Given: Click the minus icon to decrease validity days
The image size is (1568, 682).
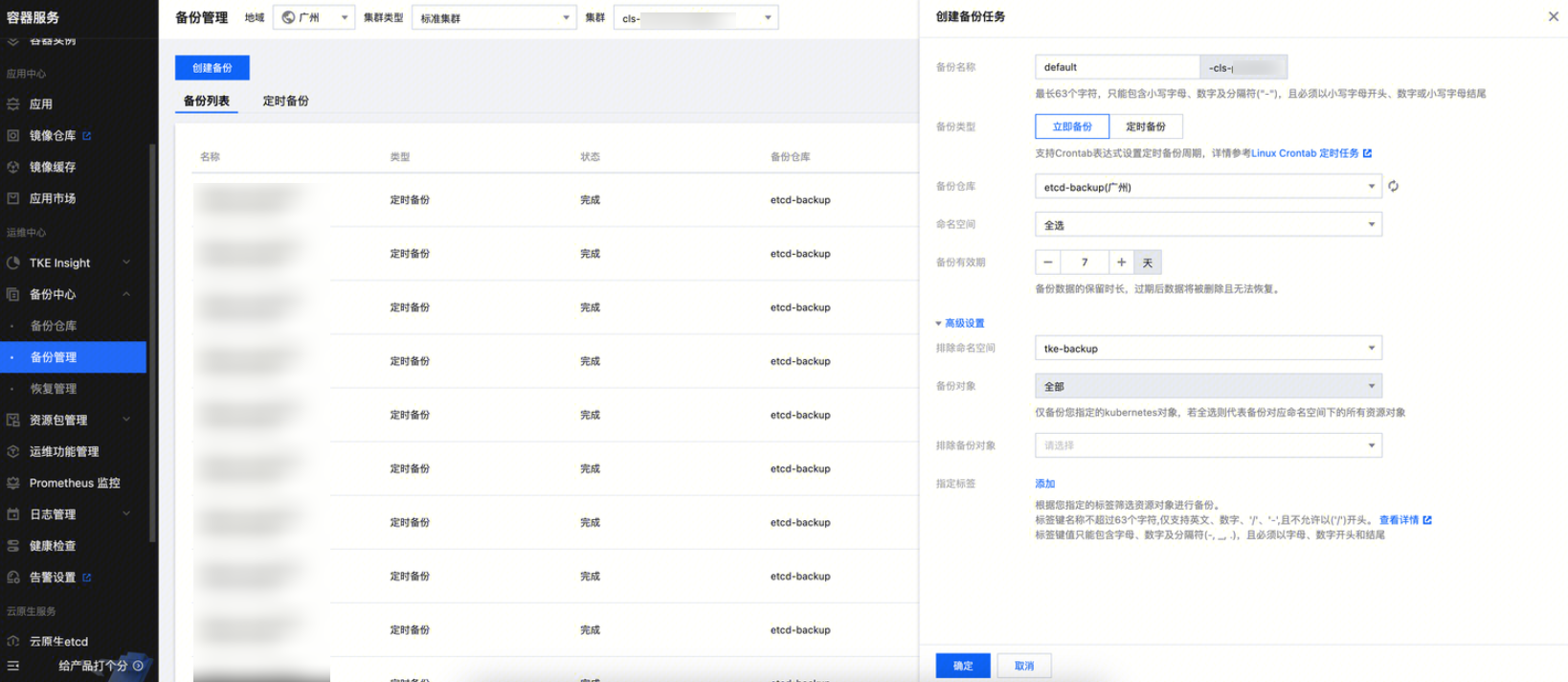Looking at the screenshot, I should pyautogui.click(x=1048, y=262).
